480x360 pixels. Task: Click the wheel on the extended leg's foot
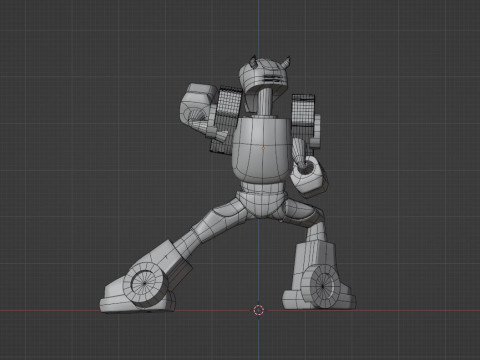144,284
